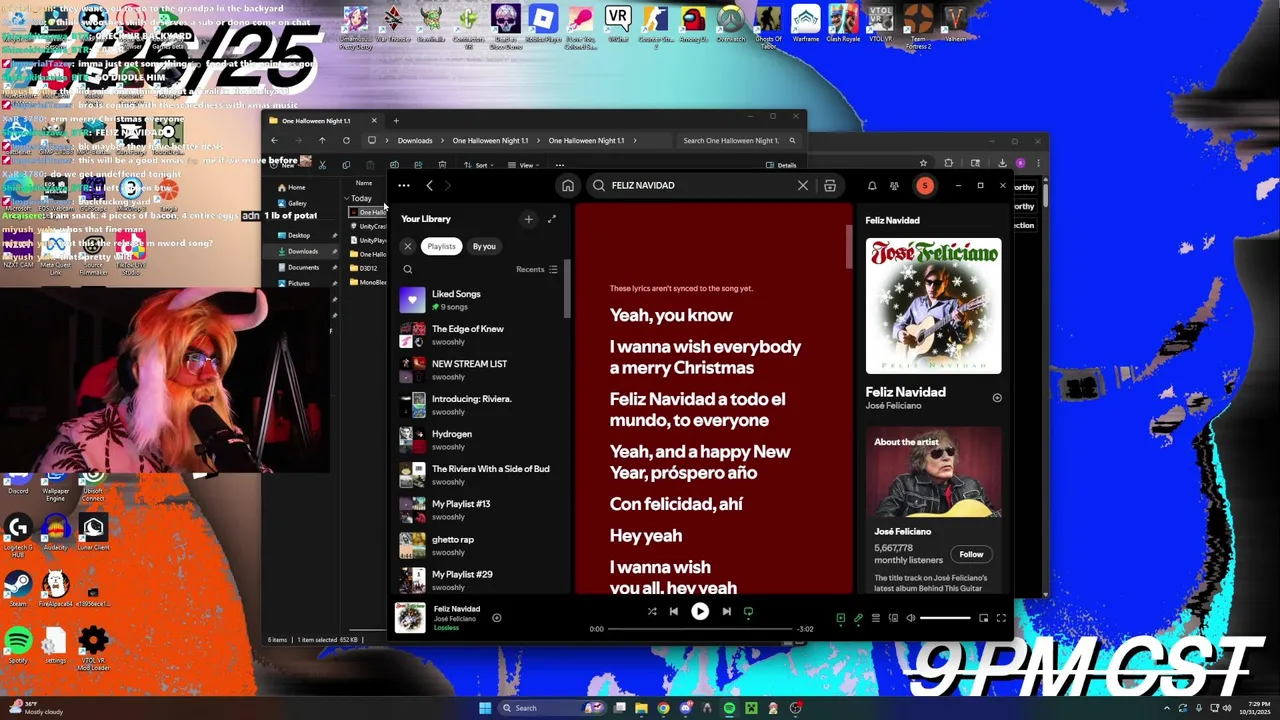Open the Hydrogen playlist
Viewport: 1280px width, 720px height.
coord(482,440)
